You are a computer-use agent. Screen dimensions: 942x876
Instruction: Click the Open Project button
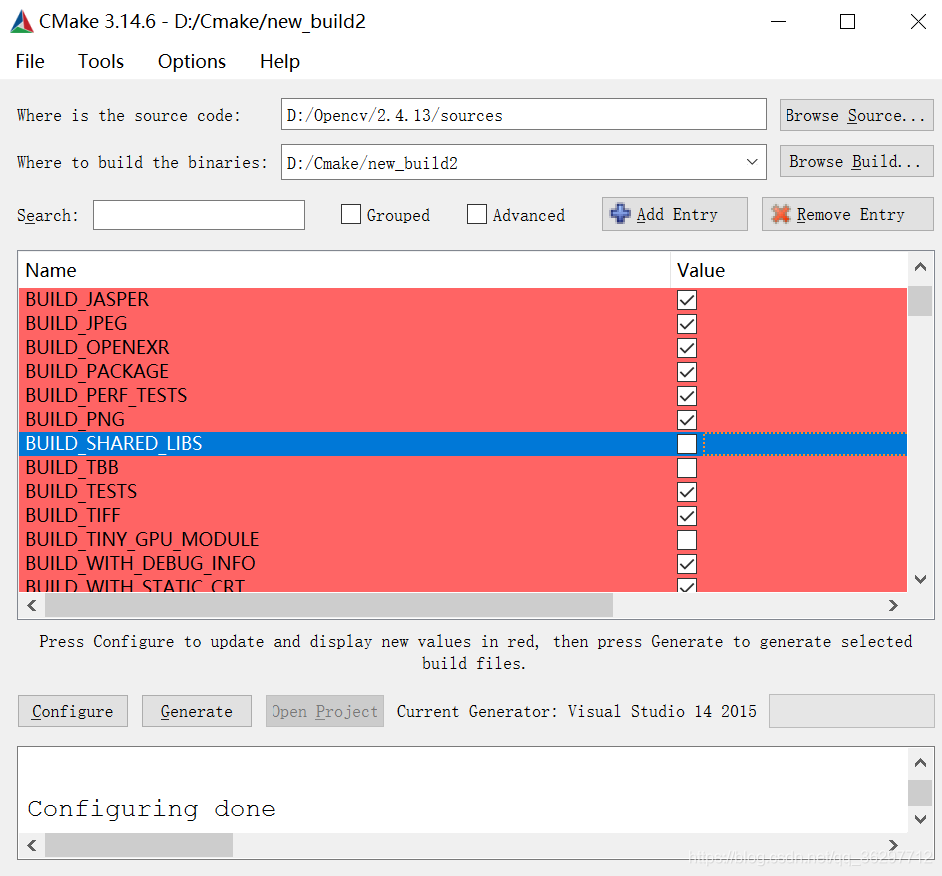[x=324, y=711]
